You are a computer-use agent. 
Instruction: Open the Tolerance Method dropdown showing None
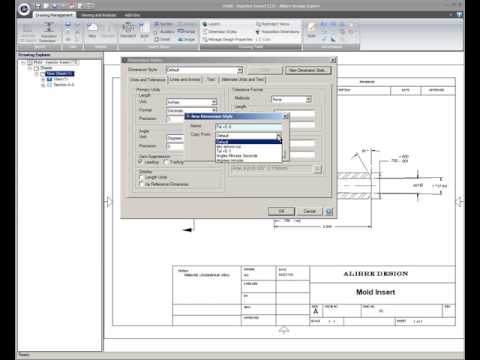click(291, 99)
